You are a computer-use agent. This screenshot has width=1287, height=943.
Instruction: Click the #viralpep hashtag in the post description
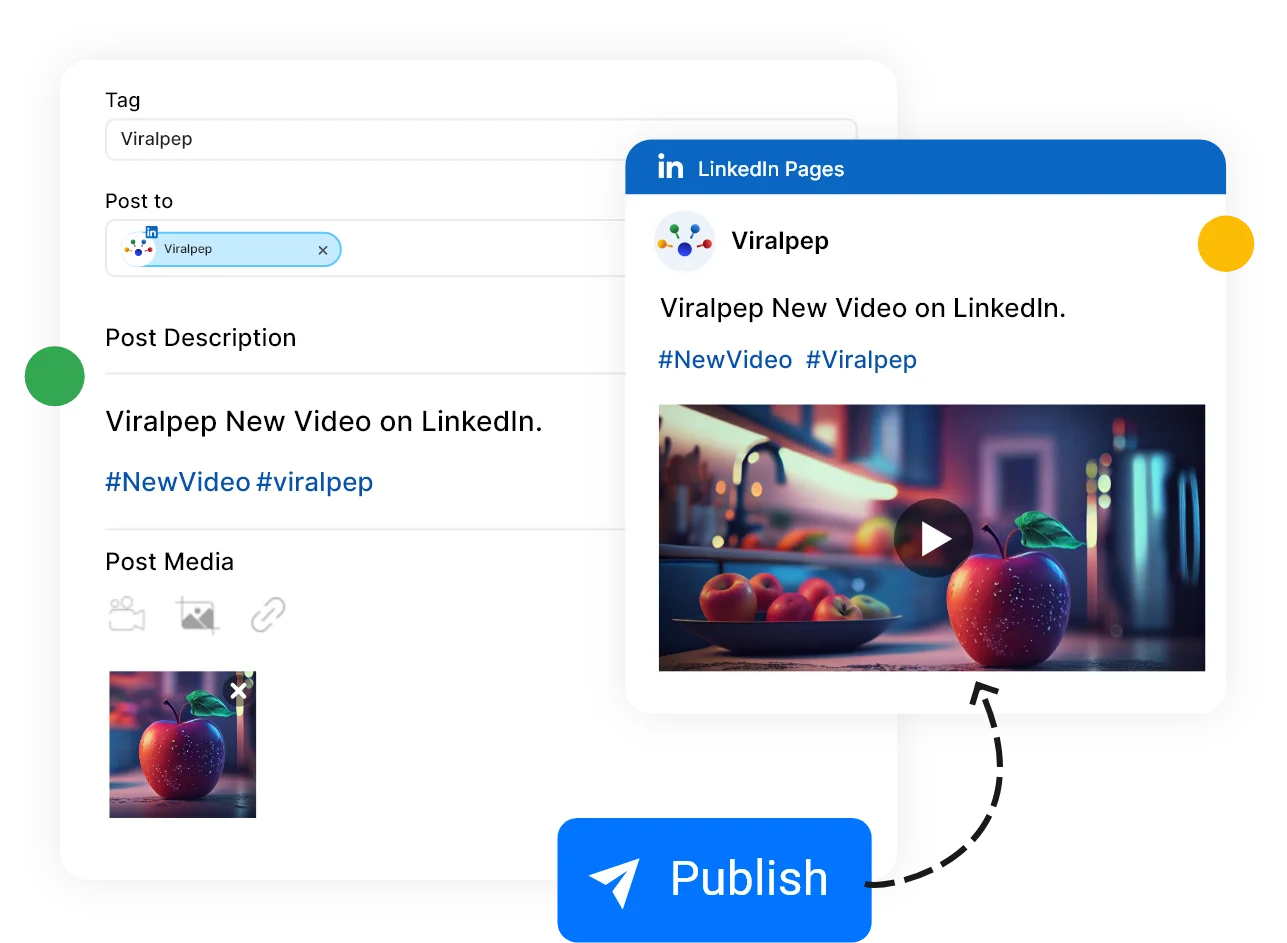coord(314,482)
